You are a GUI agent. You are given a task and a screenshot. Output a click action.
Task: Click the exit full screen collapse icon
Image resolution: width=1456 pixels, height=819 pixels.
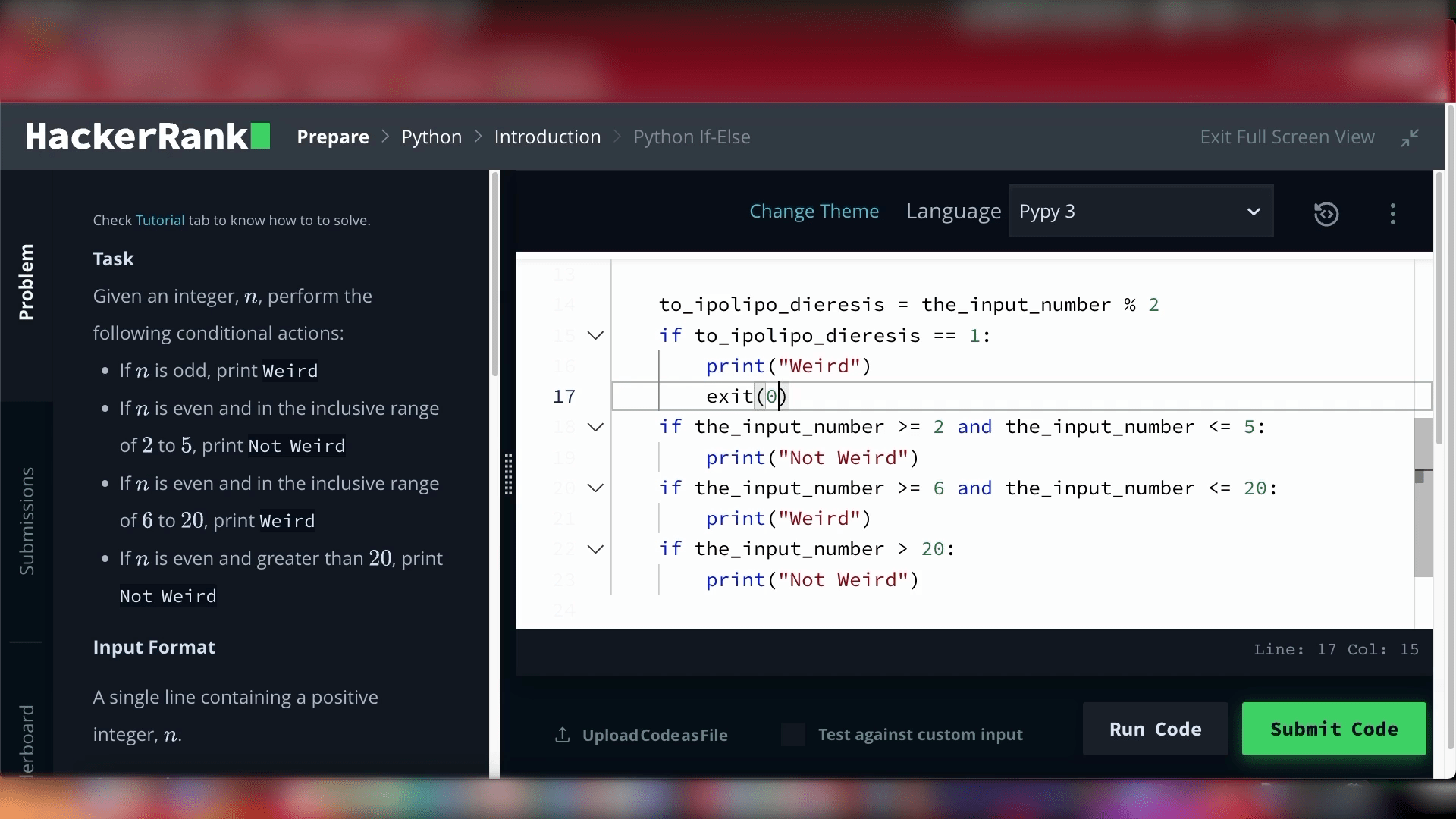[1410, 137]
